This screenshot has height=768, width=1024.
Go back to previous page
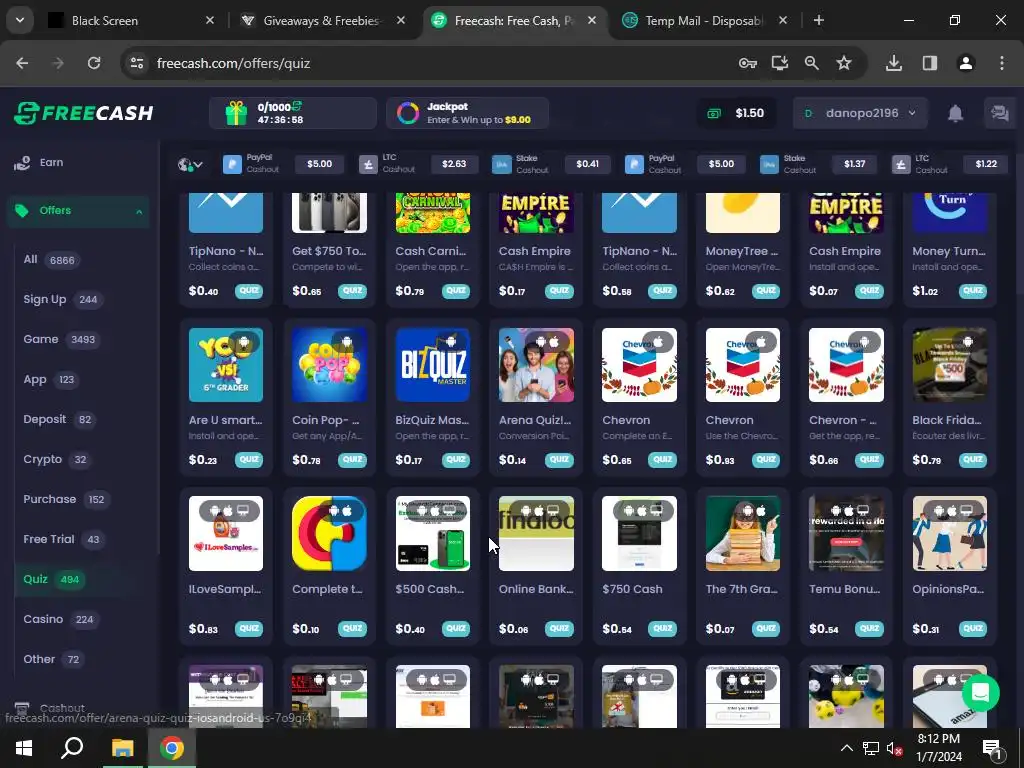pos(22,63)
